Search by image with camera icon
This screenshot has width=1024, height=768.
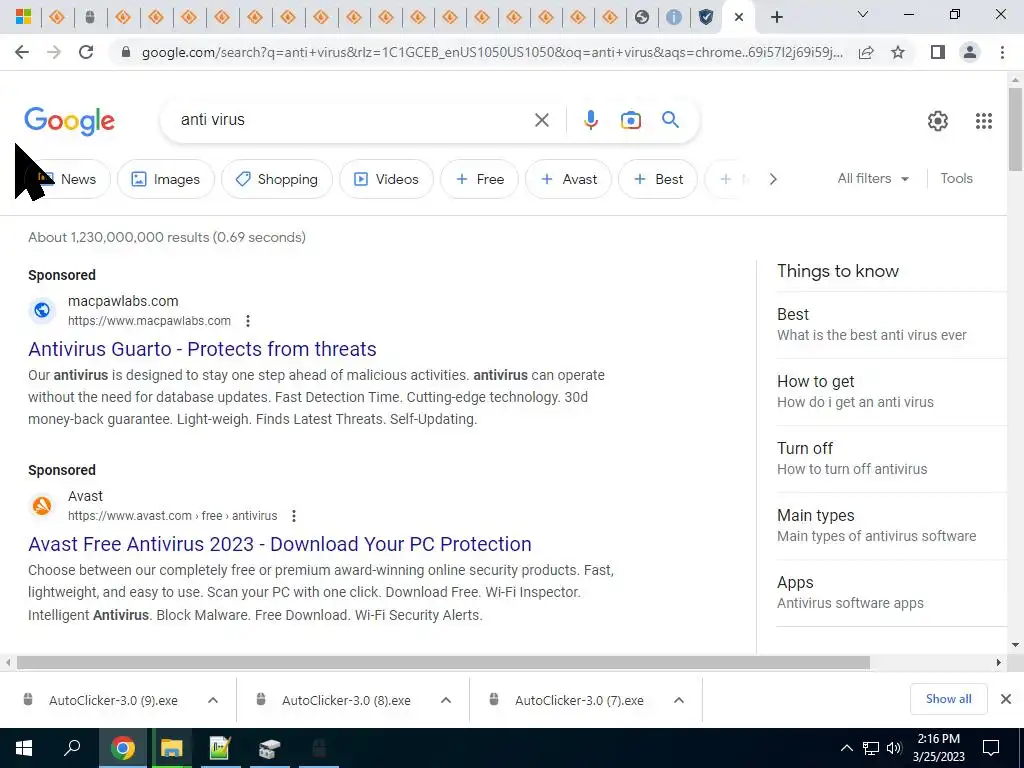click(631, 120)
